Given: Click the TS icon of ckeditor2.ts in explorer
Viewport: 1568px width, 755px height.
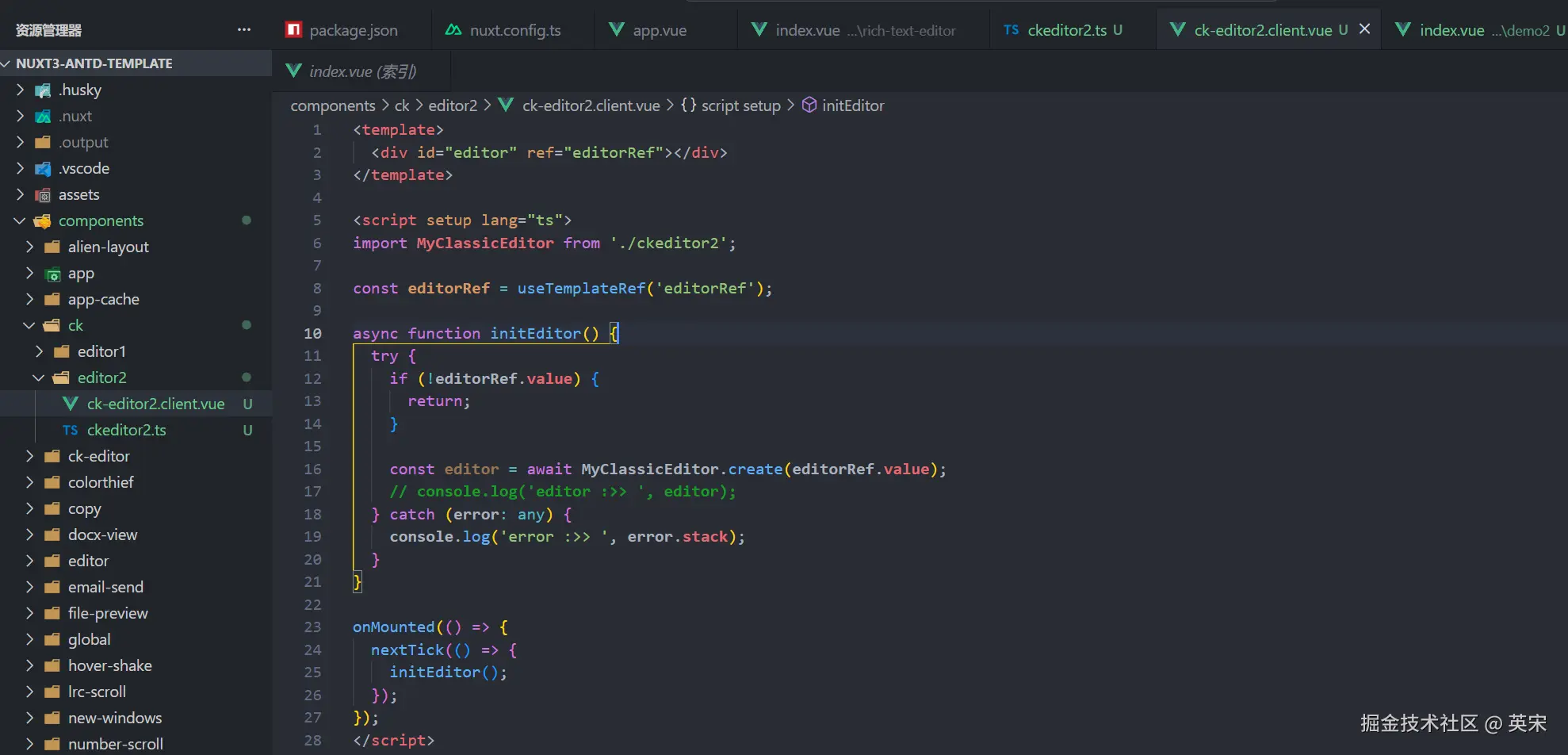Looking at the screenshot, I should click(71, 430).
